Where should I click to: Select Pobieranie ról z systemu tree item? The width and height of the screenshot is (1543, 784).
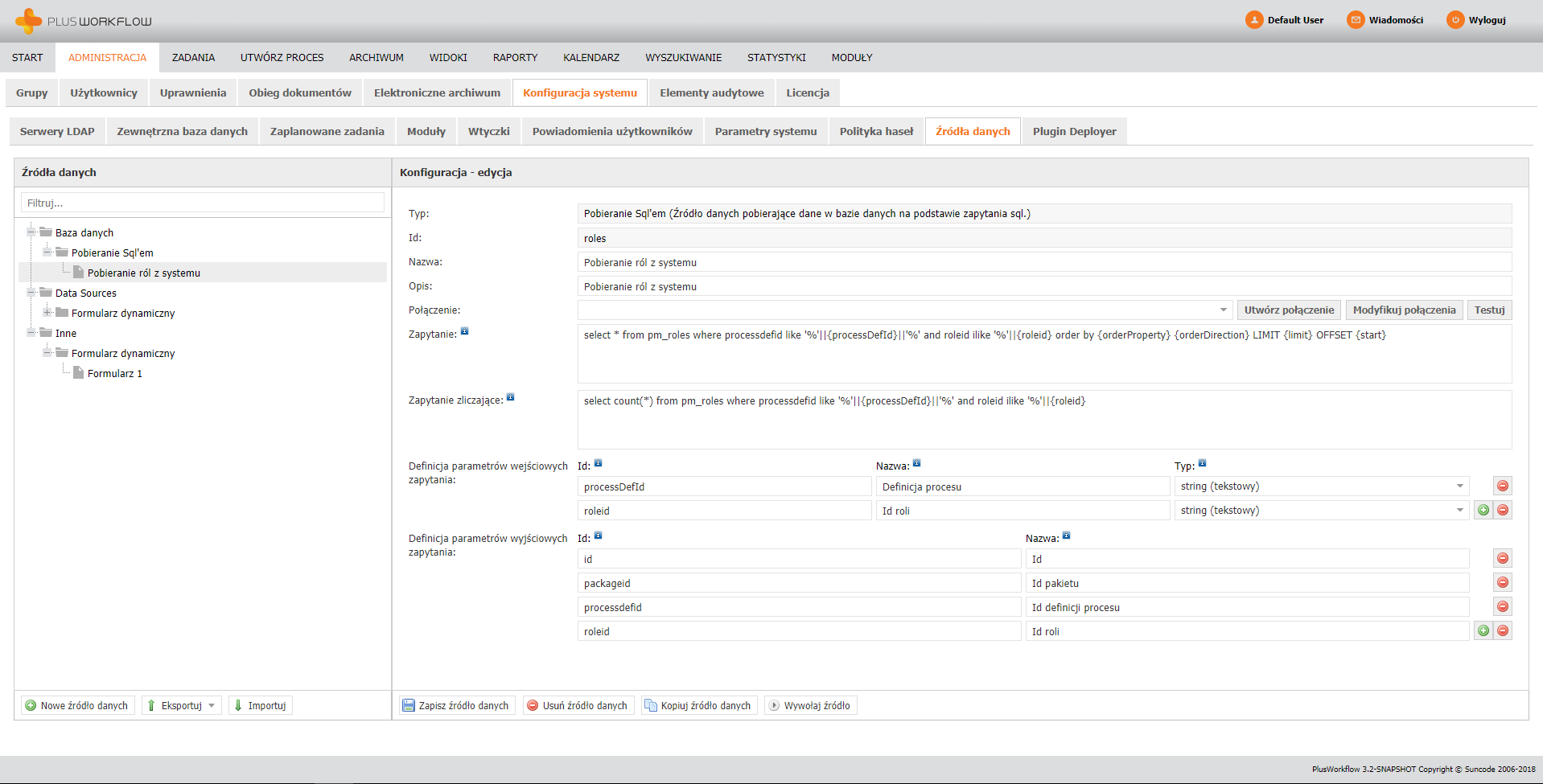[143, 273]
